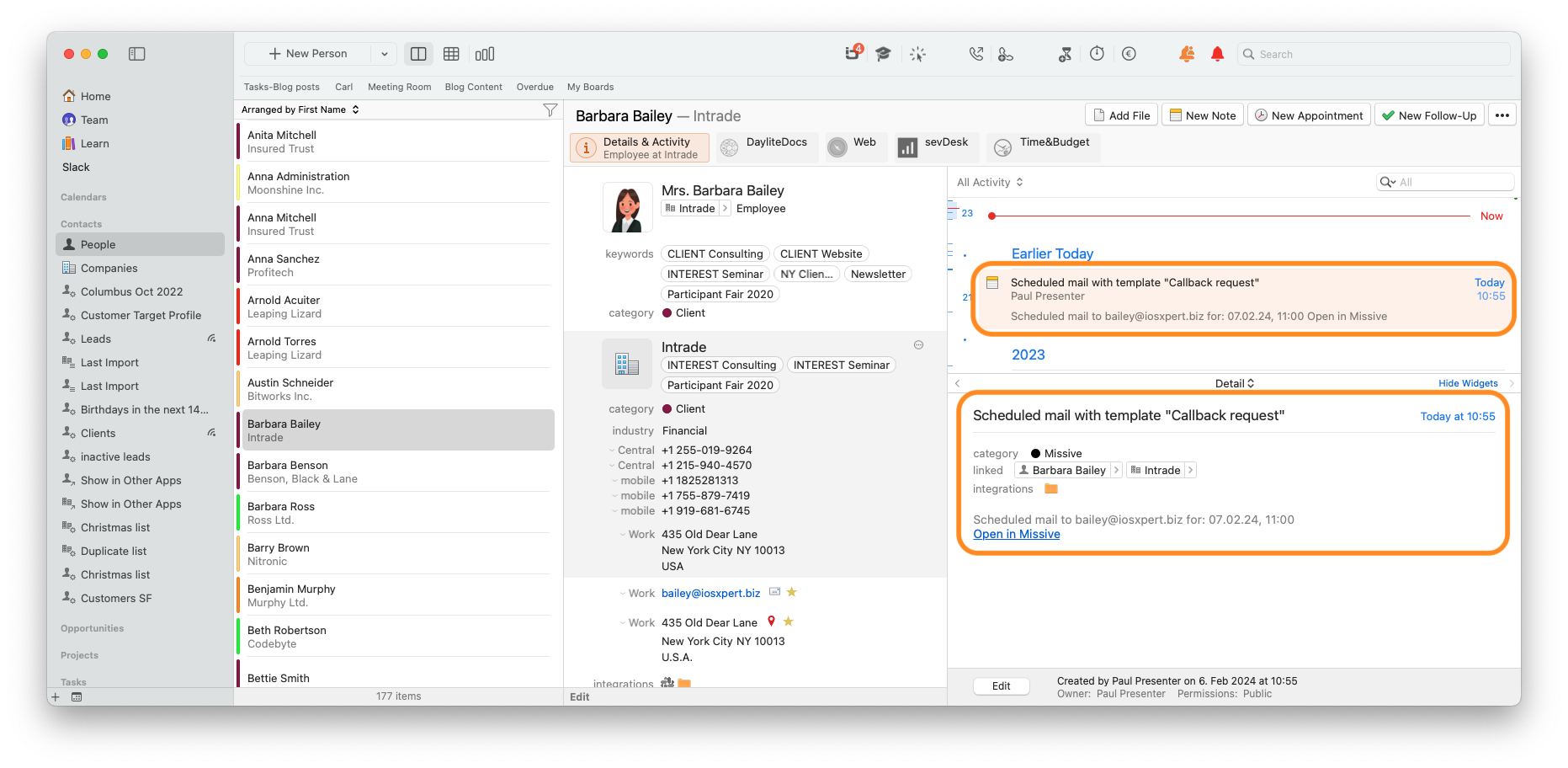The image size is (1568, 768).
Task: Switch to column split view icon
Action: 418,54
